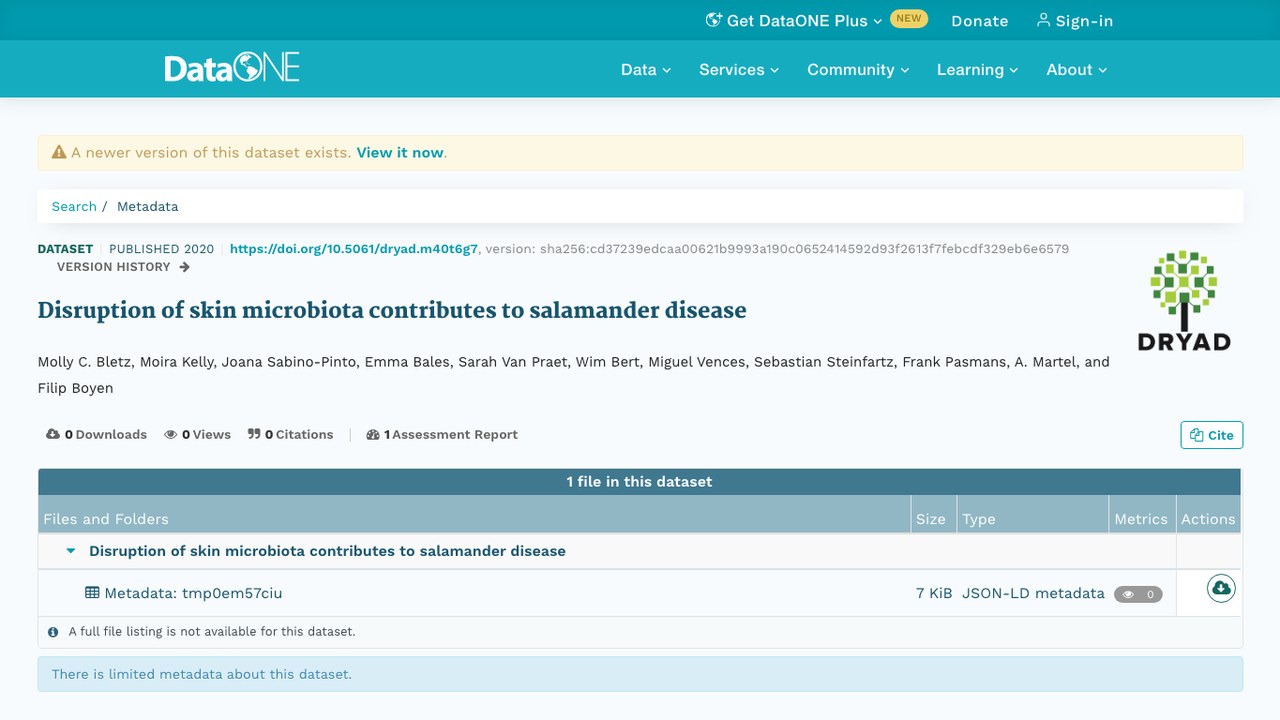The width and height of the screenshot is (1280, 720).
Task: Click the globe icon beside Get DataONE Plus
Action: point(714,20)
